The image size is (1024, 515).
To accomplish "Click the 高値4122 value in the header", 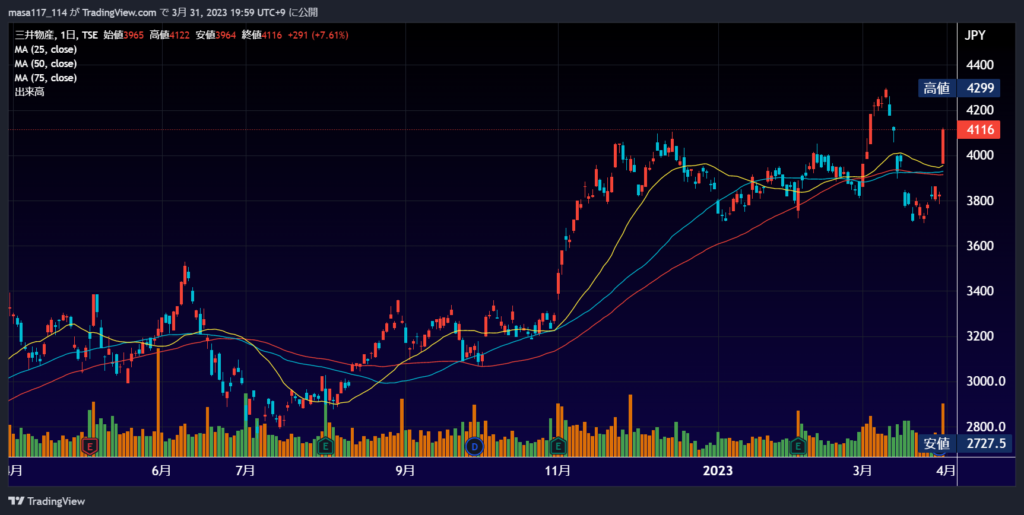I will [170, 35].
